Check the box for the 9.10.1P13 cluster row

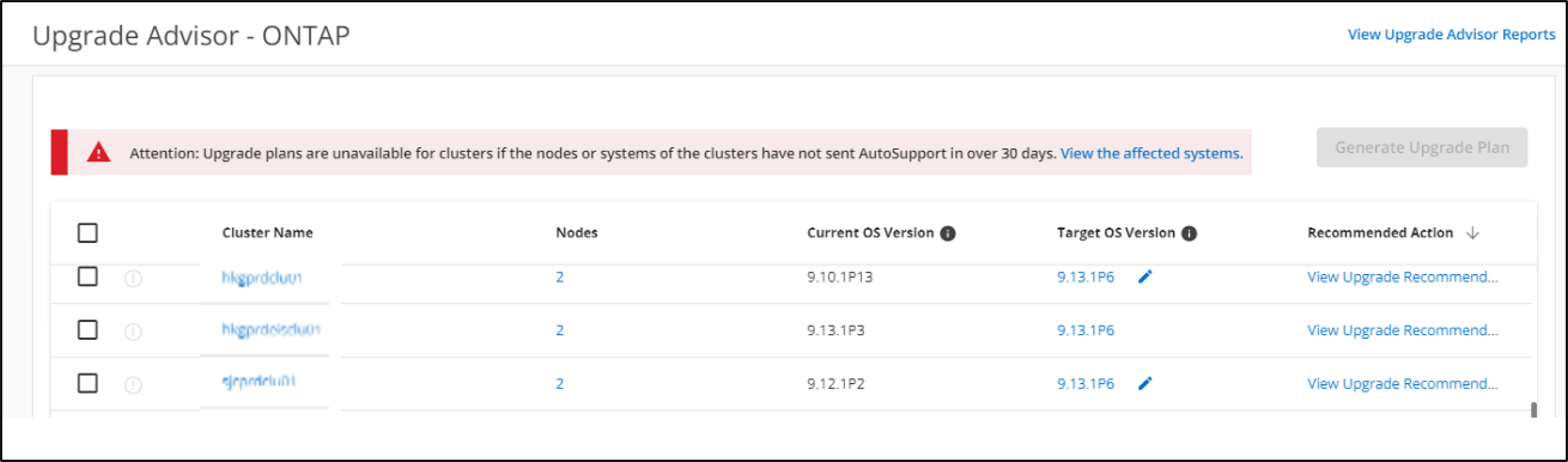[x=88, y=277]
